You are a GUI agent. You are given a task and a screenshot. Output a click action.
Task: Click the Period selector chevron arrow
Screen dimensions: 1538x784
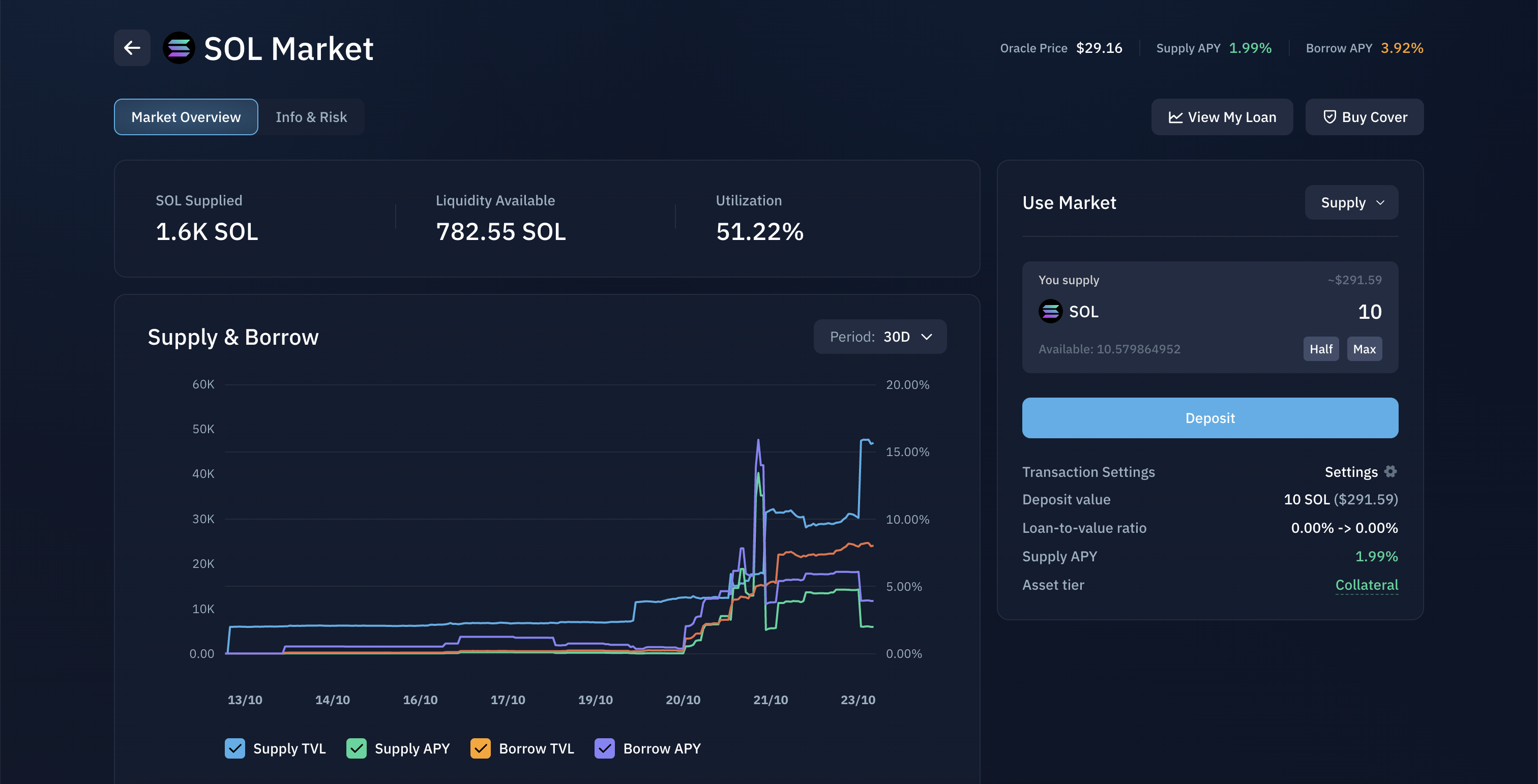927,337
